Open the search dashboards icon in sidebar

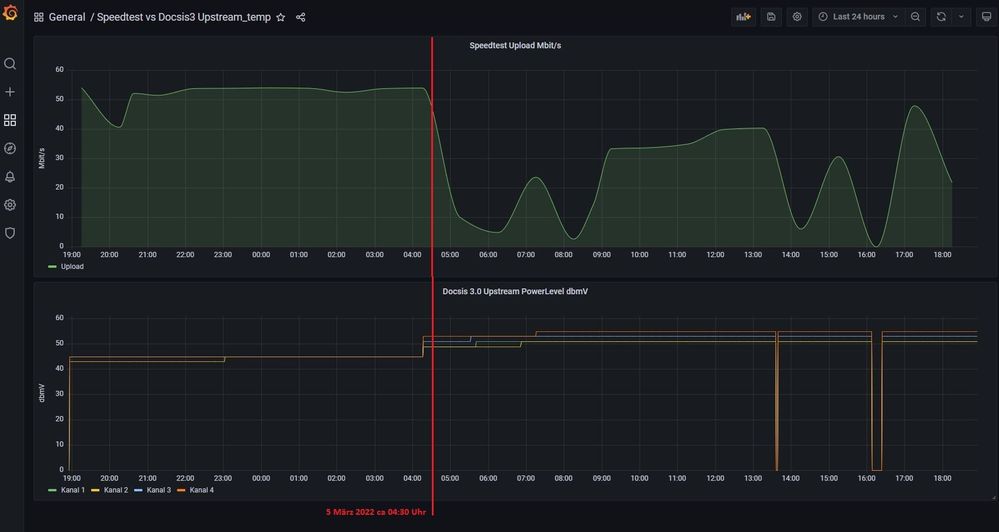10,64
